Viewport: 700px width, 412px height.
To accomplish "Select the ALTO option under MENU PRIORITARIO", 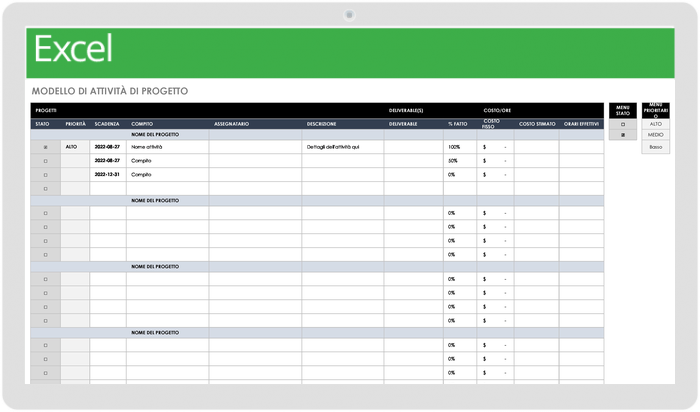I will (x=655, y=124).
